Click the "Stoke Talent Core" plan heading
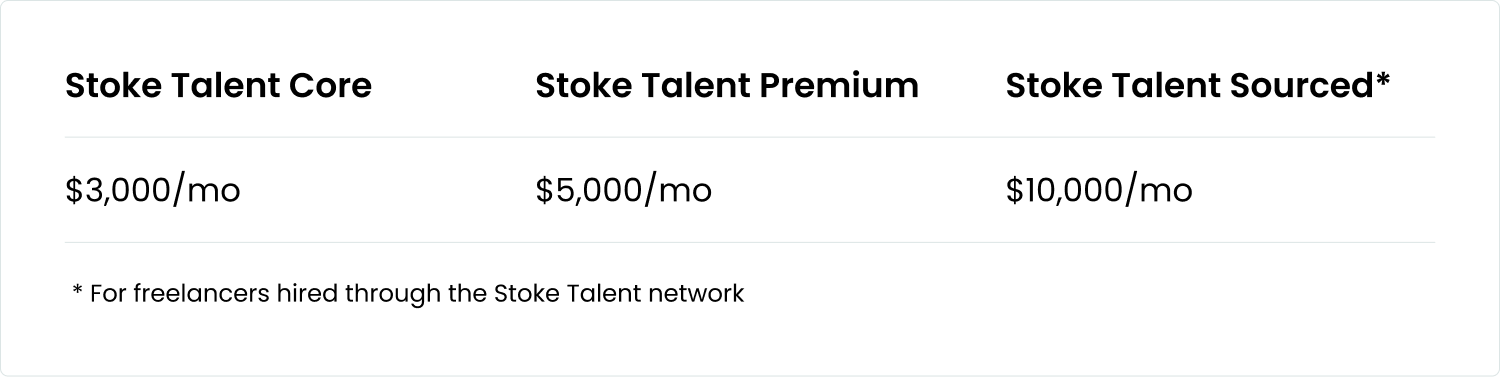The height and width of the screenshot is (377, 1500). (218, 86)
